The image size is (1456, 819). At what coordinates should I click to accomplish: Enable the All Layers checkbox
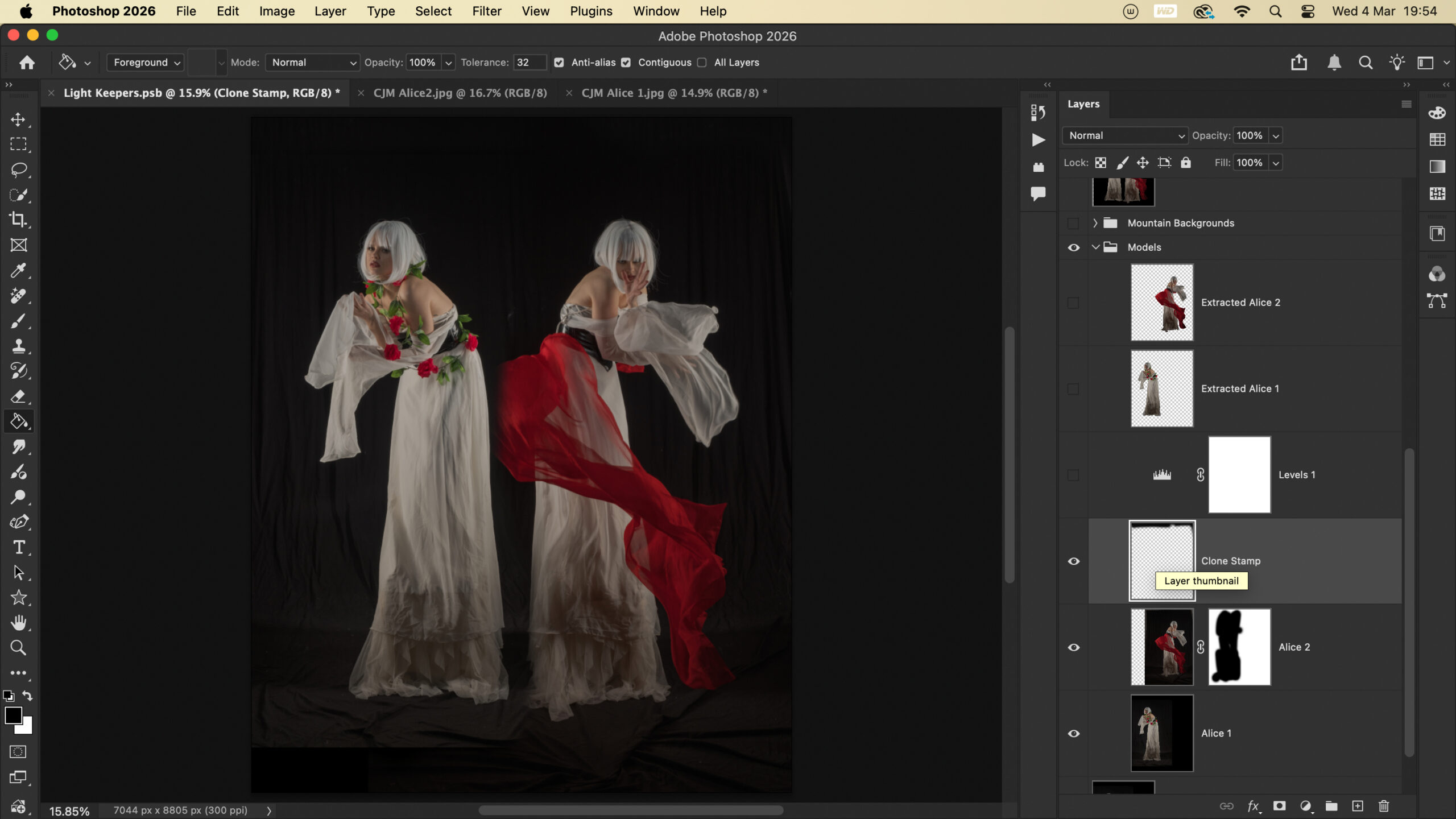click(x=702, y=63)
